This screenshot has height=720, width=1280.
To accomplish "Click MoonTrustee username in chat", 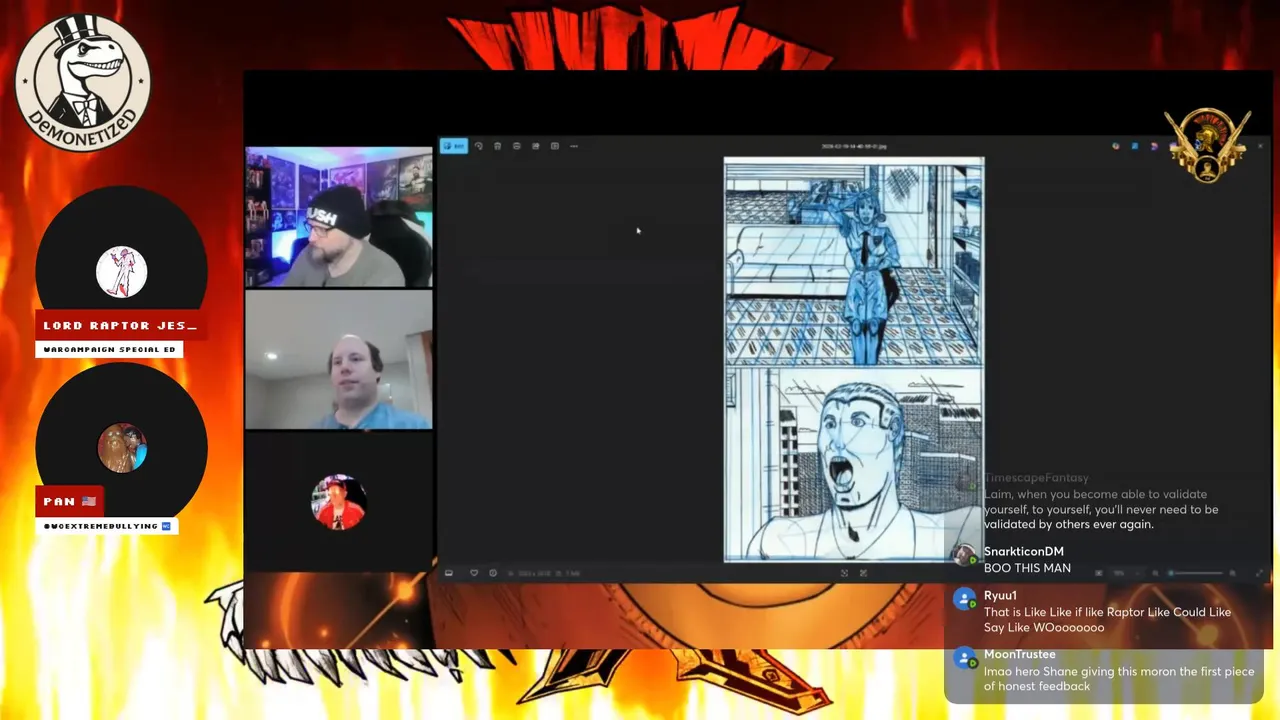I will 1020,654.
